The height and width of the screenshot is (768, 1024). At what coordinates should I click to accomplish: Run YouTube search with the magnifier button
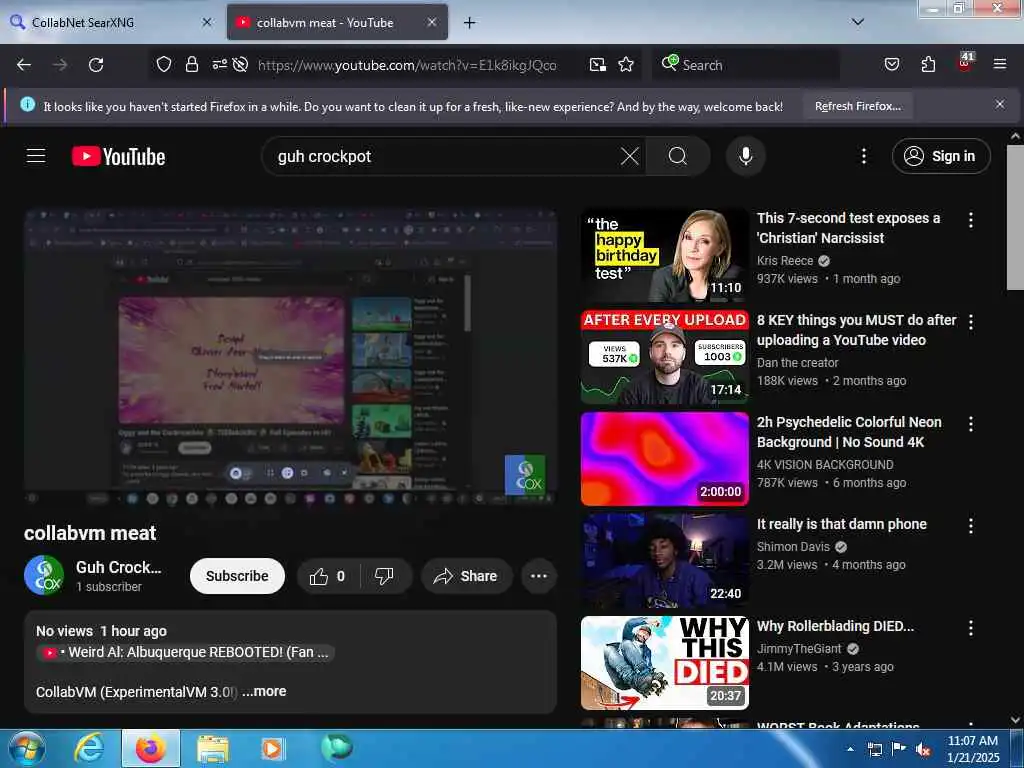(x=678, y=156)
